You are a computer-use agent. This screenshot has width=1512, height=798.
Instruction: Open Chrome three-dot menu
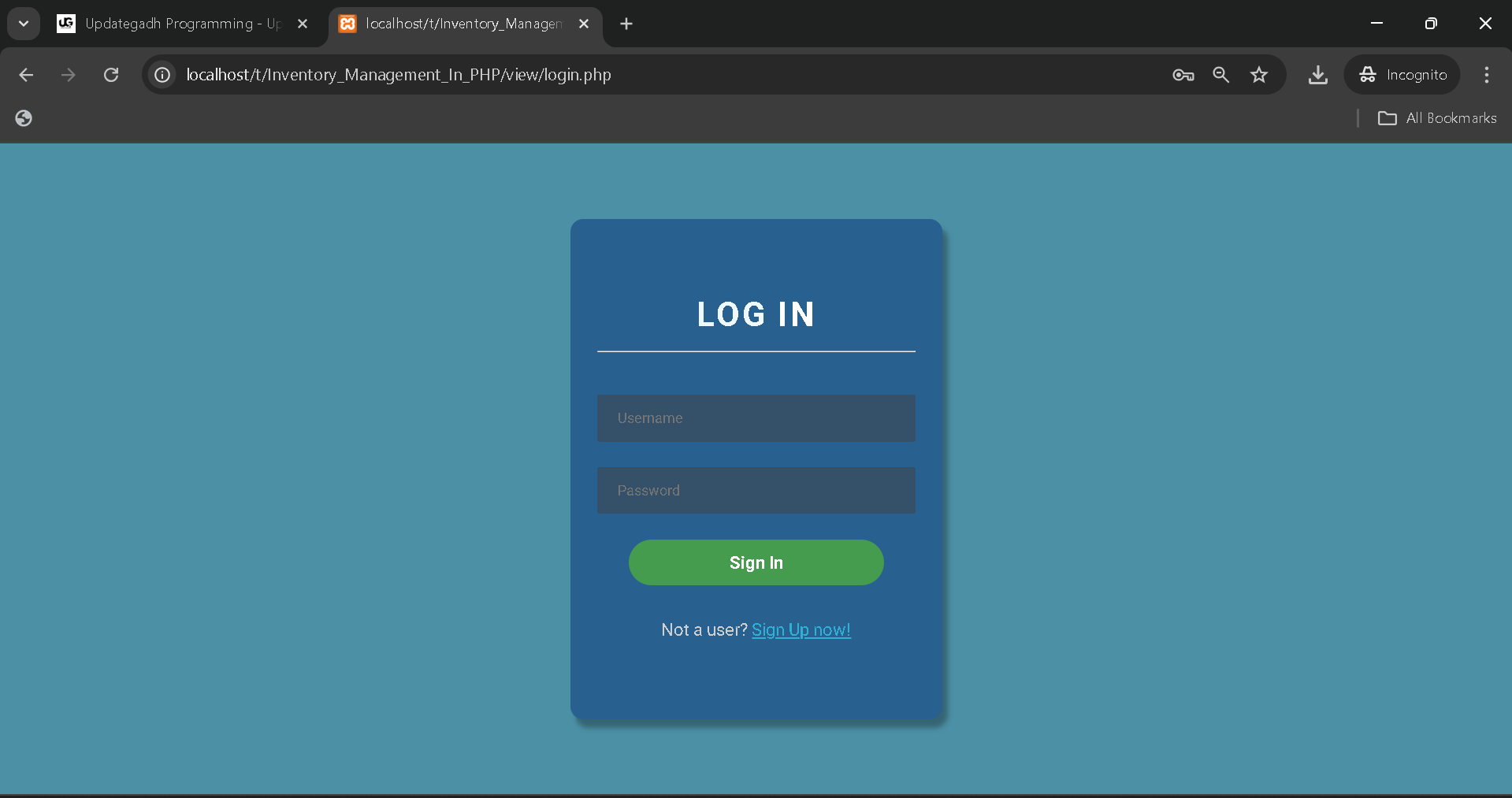click(x=1486, y=75)
